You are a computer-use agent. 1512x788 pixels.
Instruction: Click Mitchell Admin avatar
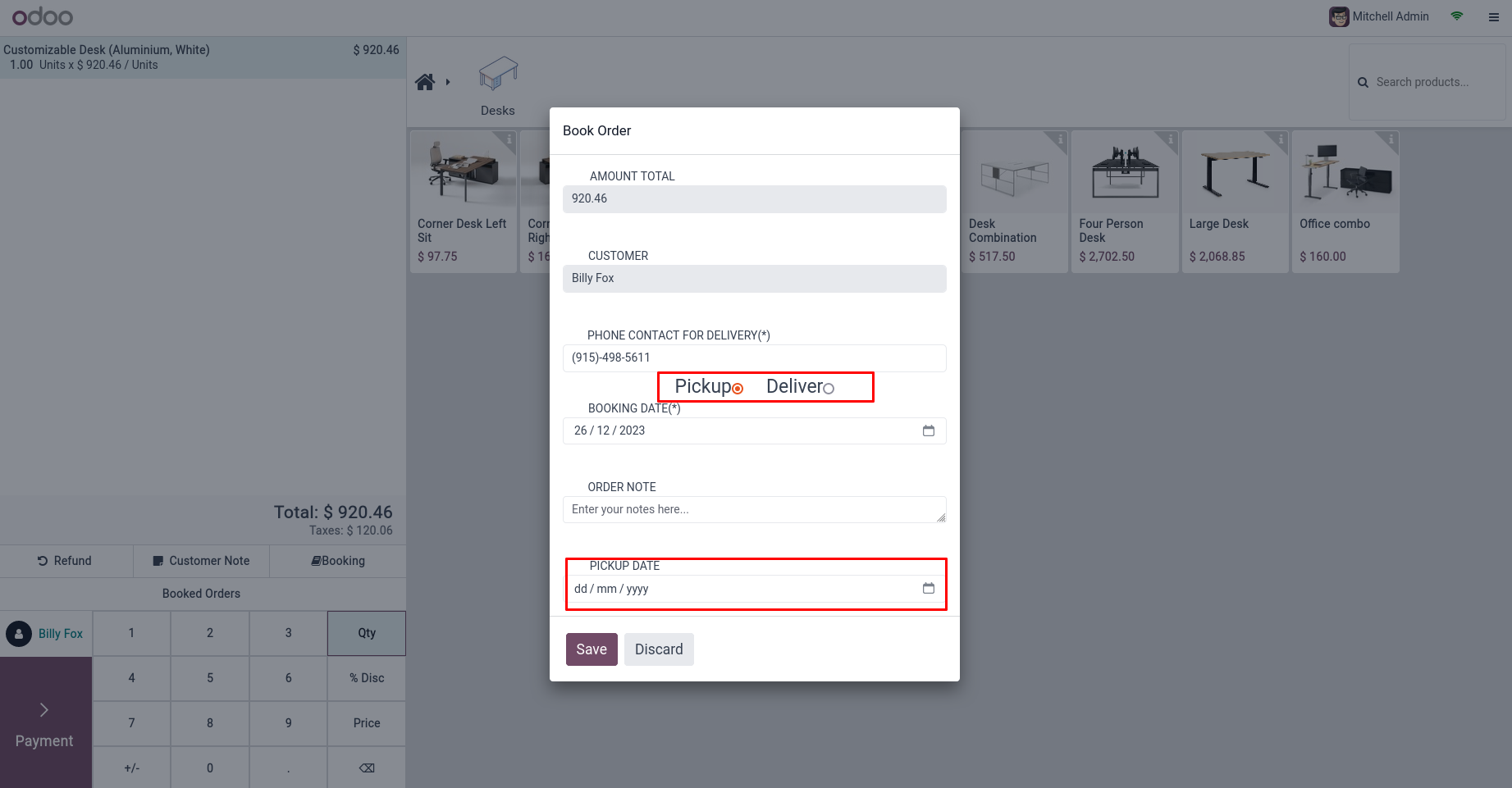coord(1339,16)
